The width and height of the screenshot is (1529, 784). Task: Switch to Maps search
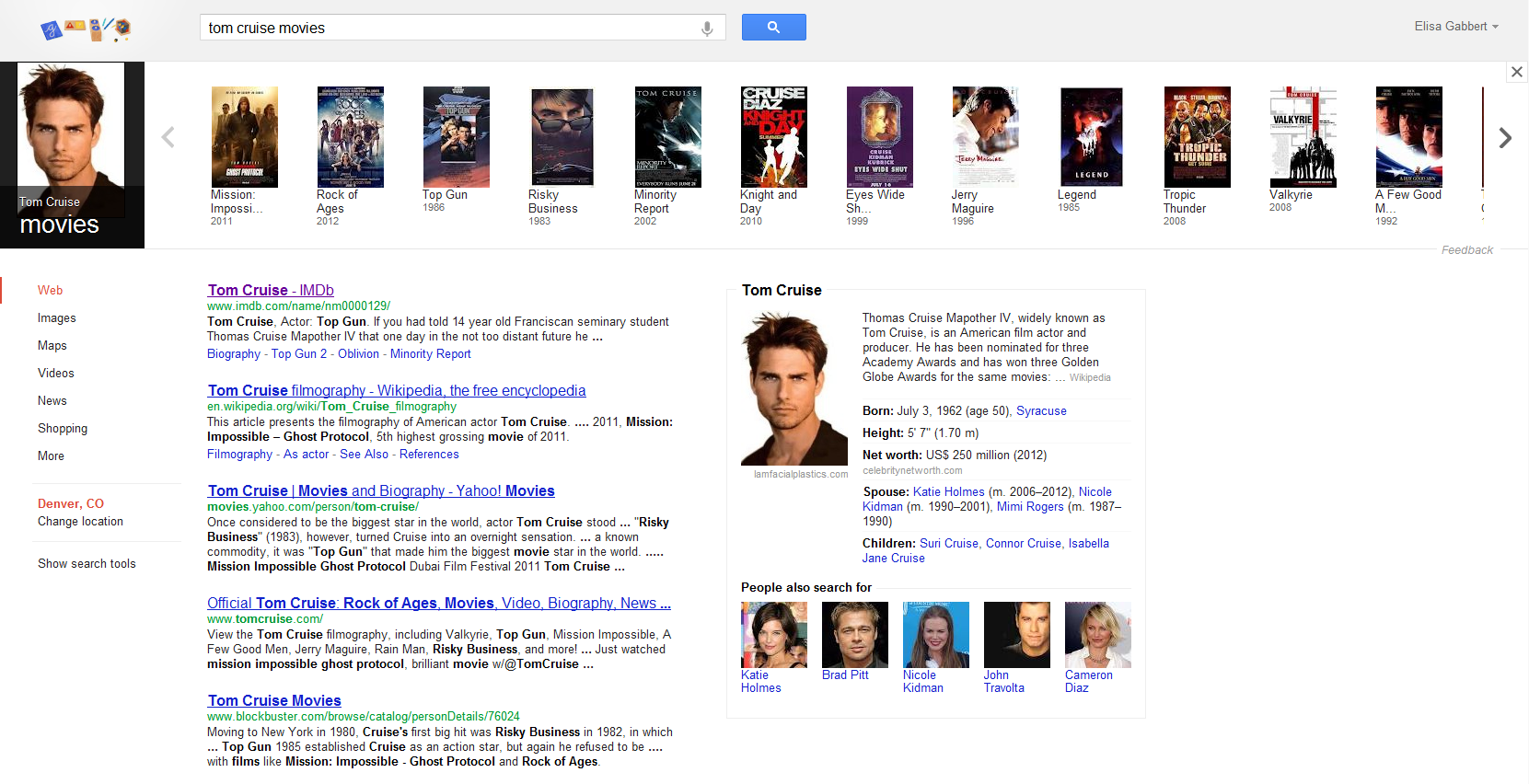click(x=52, y=345)
